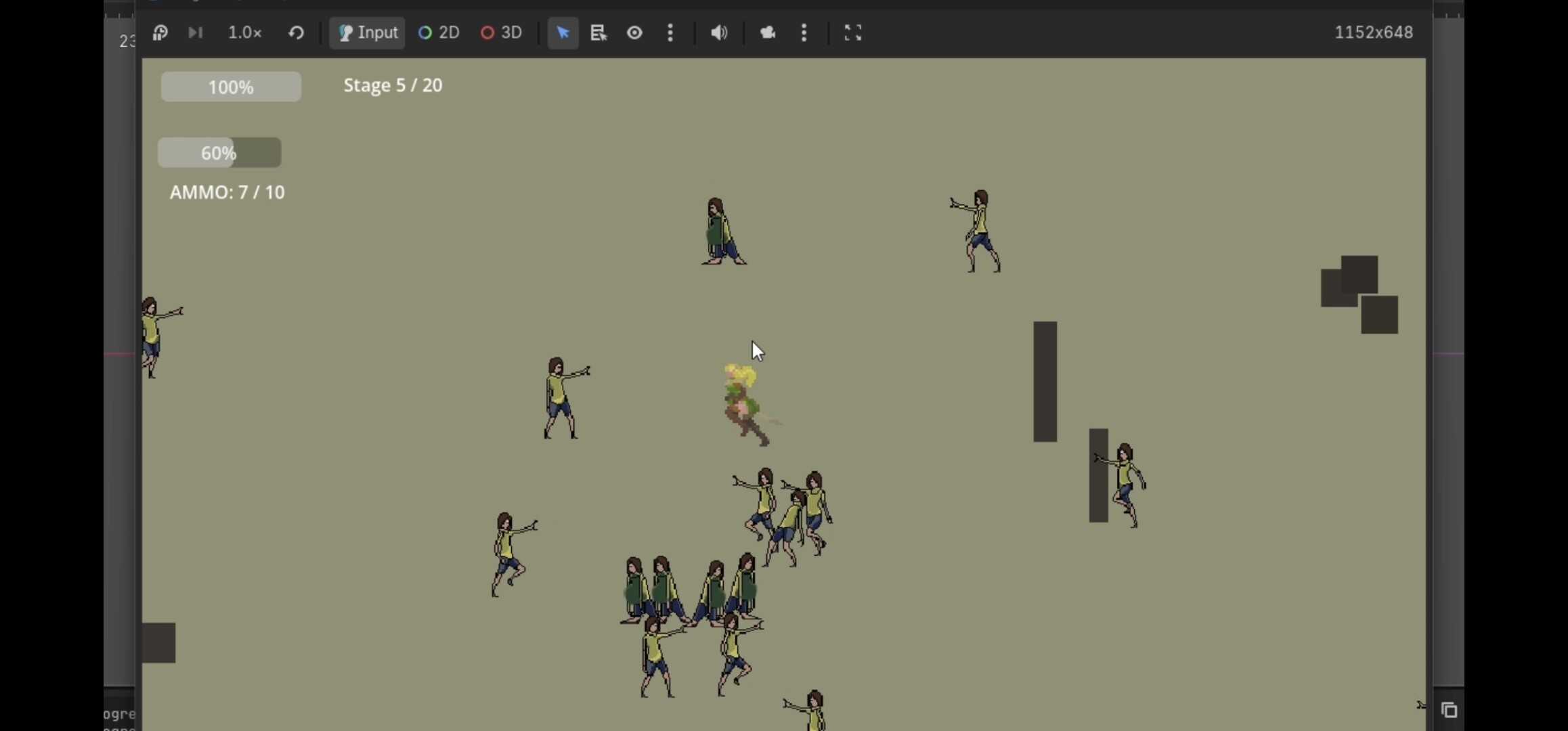Screen dimensions: 1568x731
Task: Click the AMMO: 7 / 10 text
Action: click(227, 192)
